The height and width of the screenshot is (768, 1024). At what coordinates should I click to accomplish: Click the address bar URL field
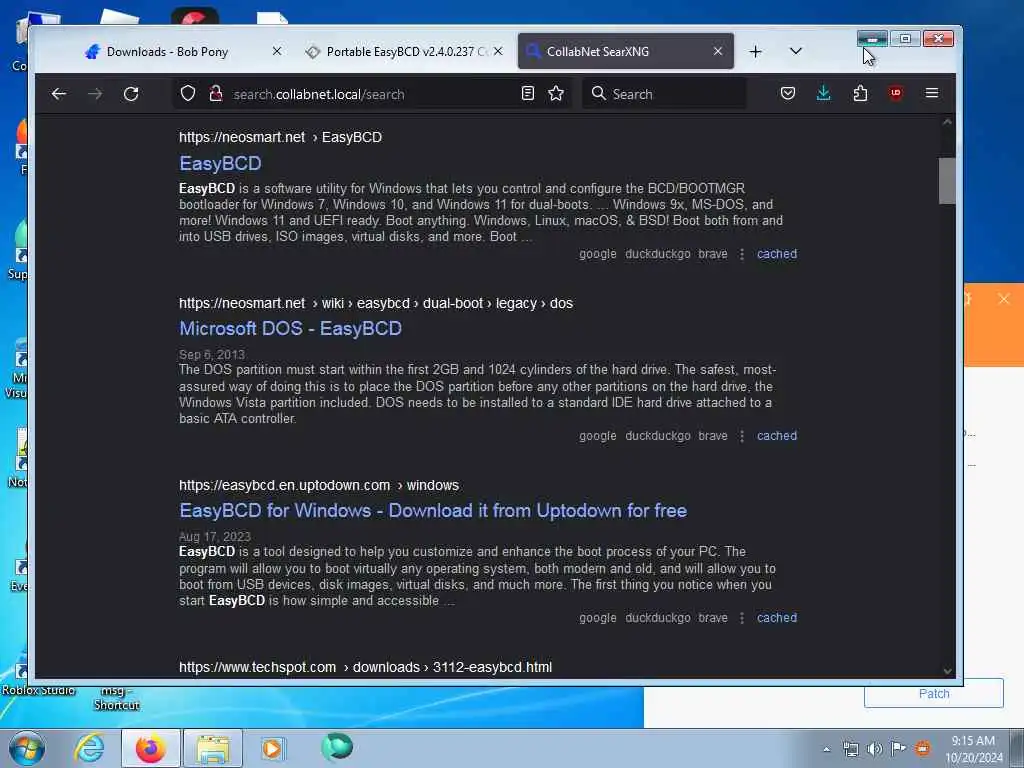click(x=372, y=94)
